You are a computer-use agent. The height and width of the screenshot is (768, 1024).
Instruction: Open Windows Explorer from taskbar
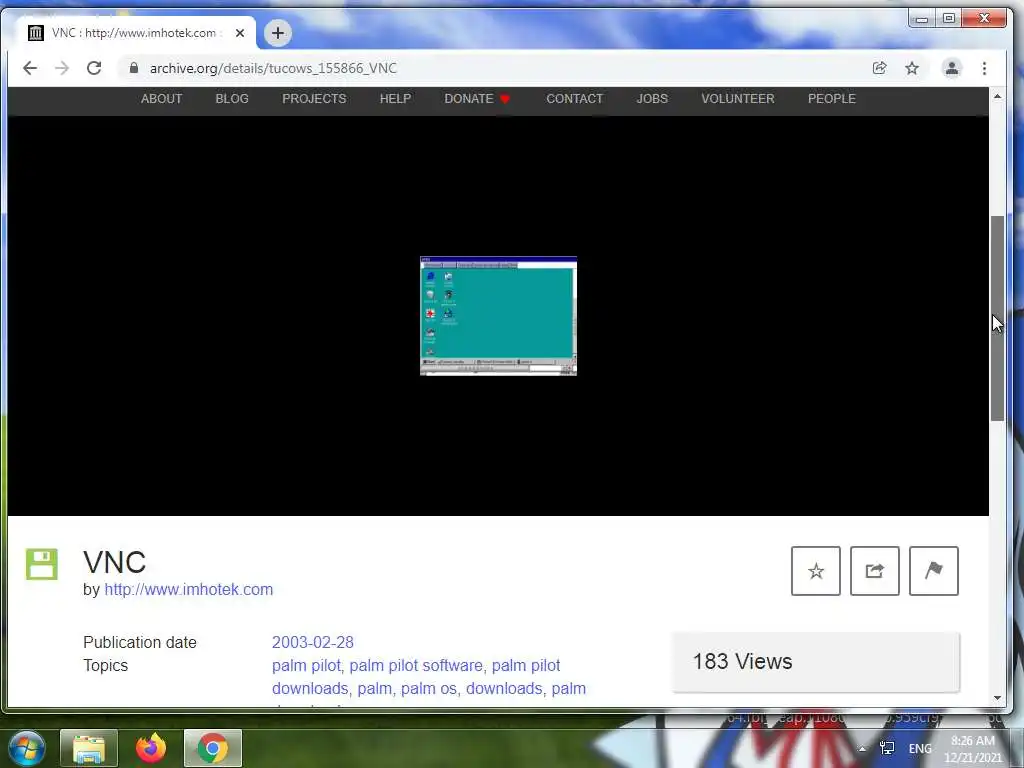point(89,748)
